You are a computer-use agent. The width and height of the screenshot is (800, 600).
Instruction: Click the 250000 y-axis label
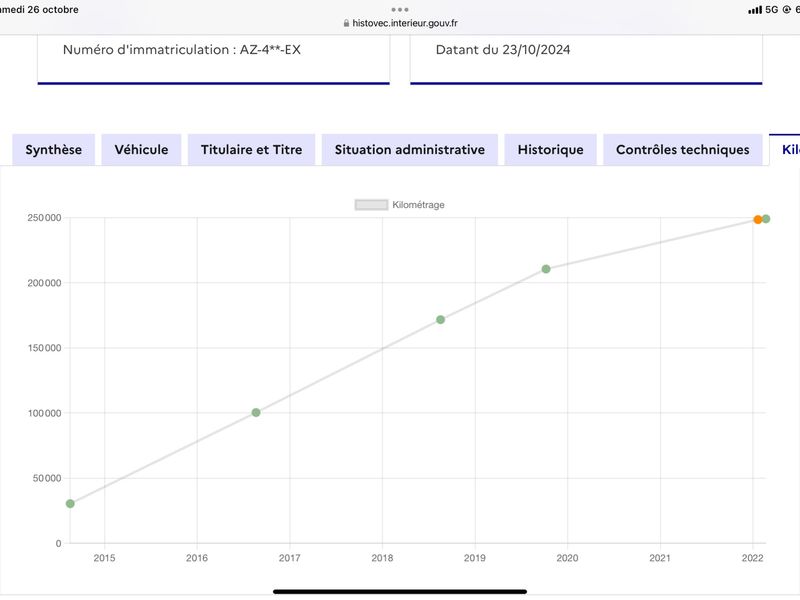[x=44, y=217]
